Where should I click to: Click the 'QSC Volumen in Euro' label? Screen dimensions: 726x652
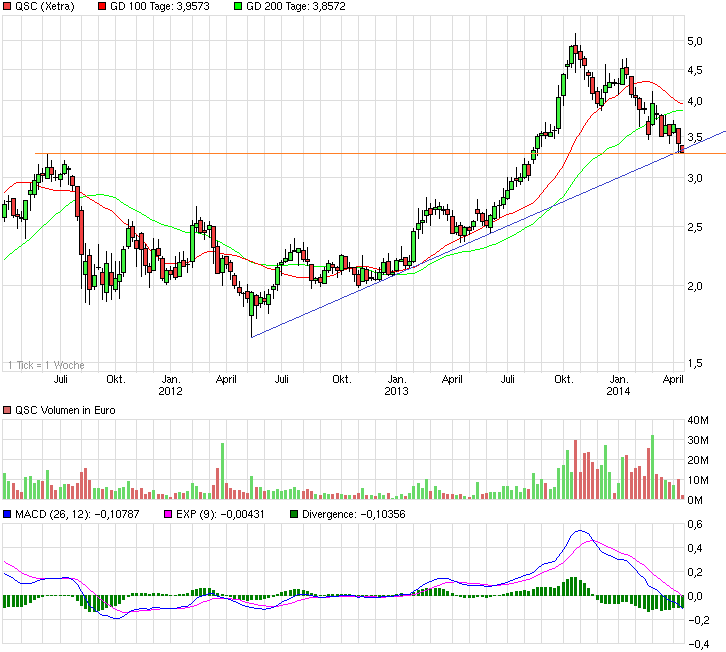click(x=65, y=410)
